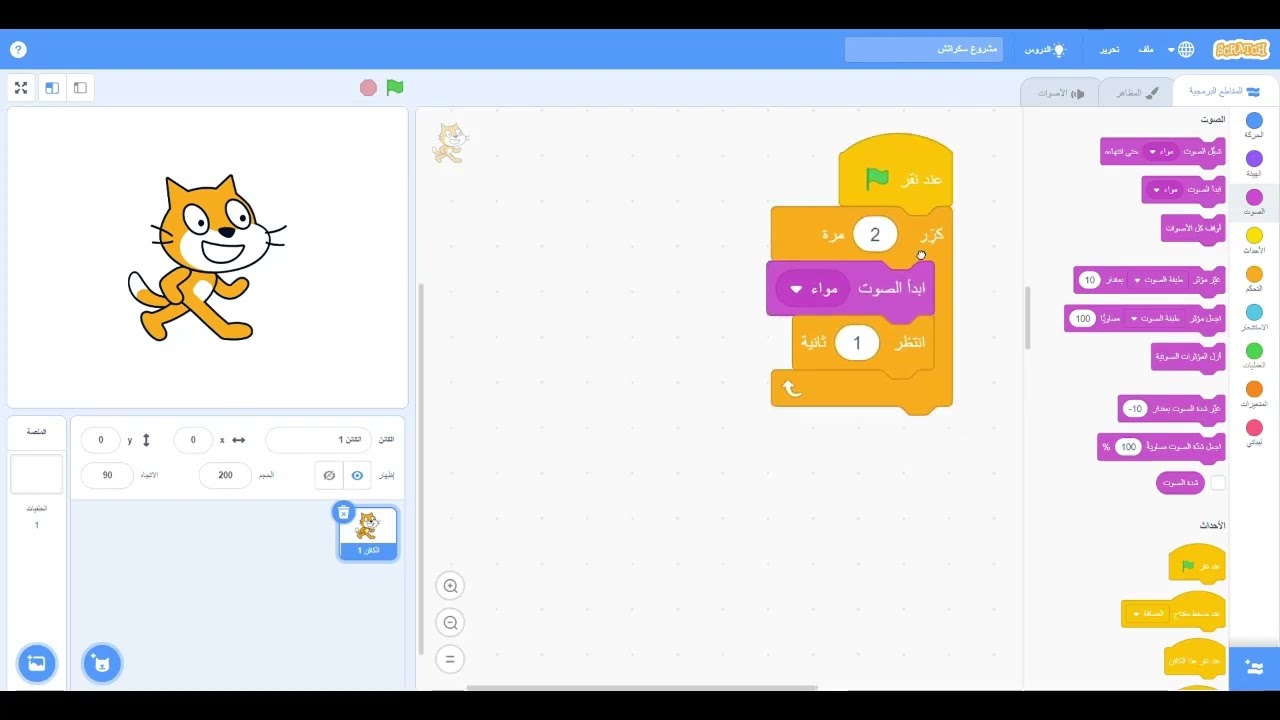1280x720 pixels.
Task: Delete sprite الكائن 1 with trash icon
Action: (x=344, y=512)
